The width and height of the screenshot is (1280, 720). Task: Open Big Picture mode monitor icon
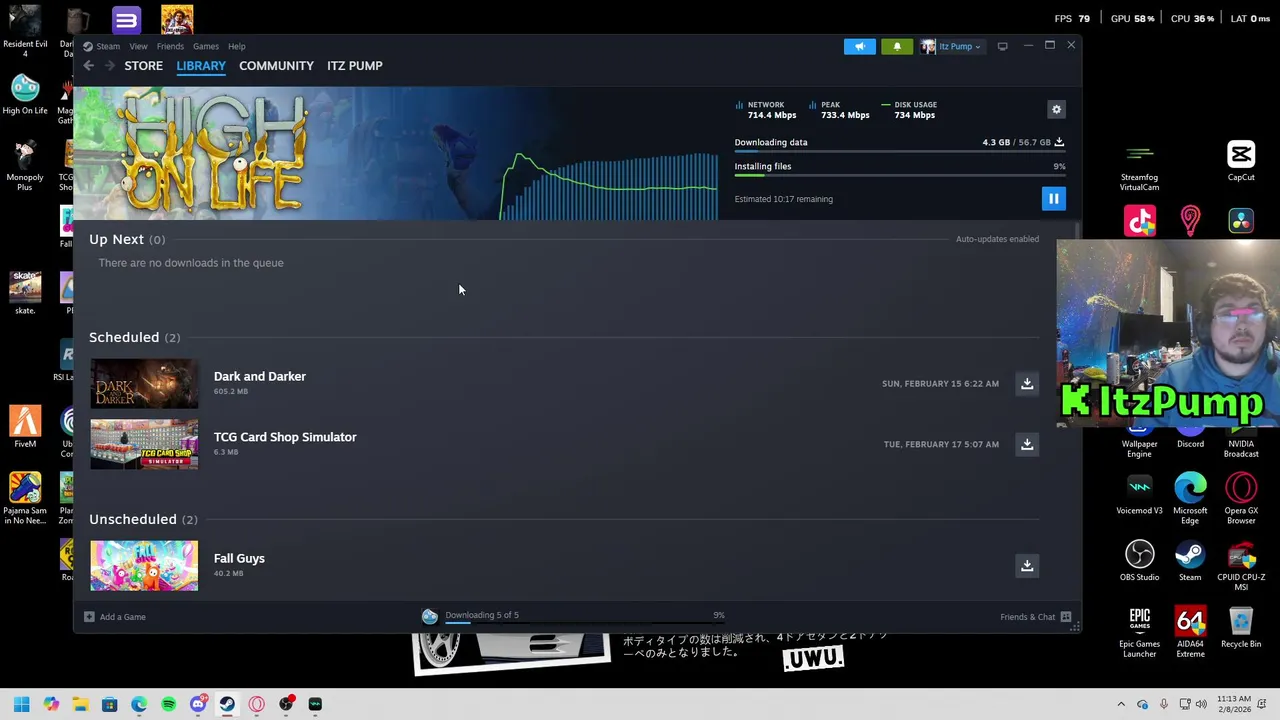(x=1002, y=46)
